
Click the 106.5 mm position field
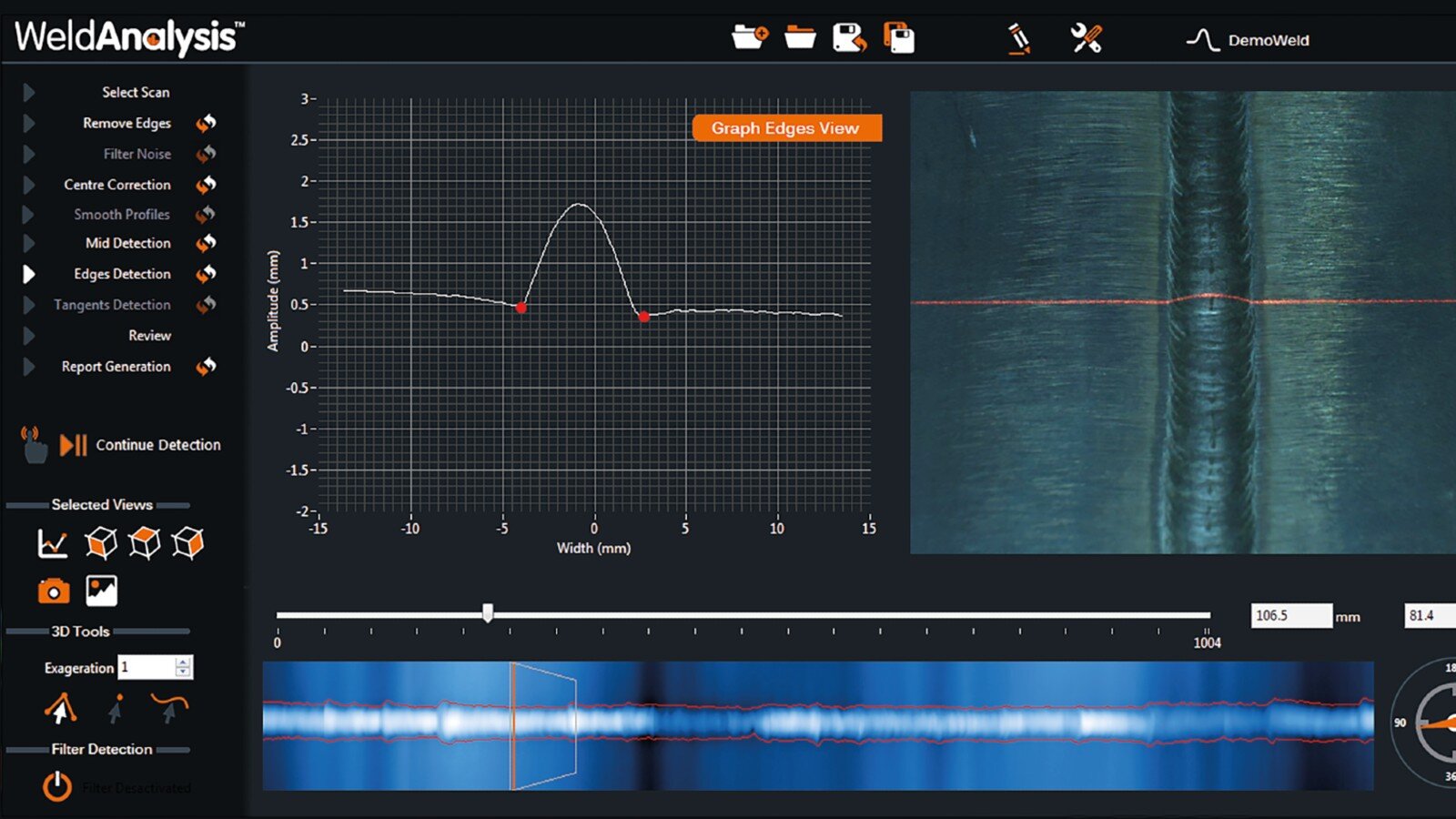[1291, 616]
